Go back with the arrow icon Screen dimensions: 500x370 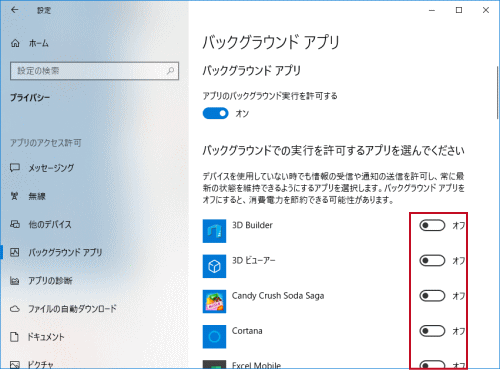[14, 10]
